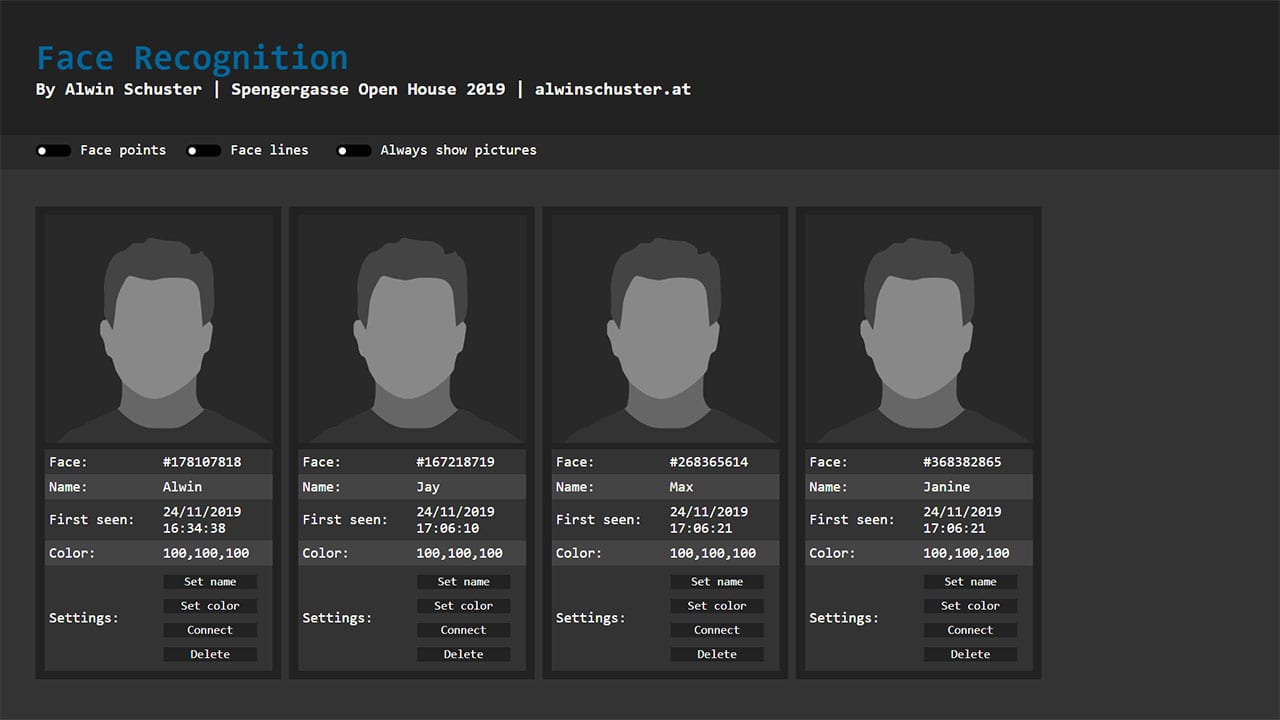
Task: Click the name value Alwin
Action: pos(182,487)
